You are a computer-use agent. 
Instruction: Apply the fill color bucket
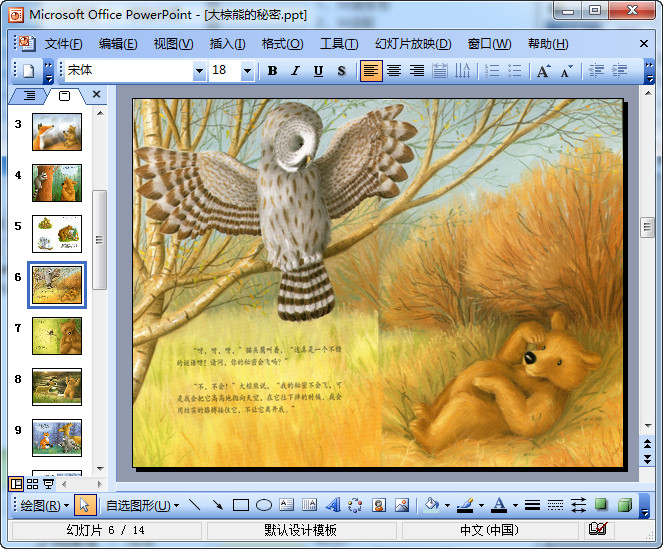pyautogui.click(x=431, y=505)
